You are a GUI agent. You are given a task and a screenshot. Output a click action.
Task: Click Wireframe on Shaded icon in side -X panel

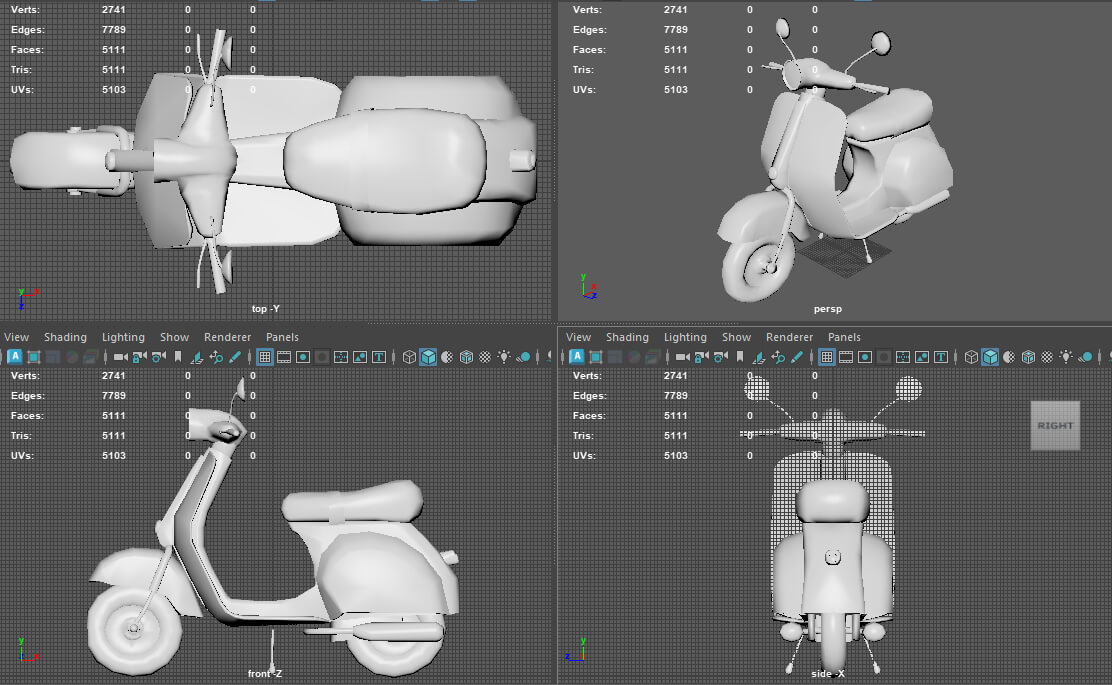click(x=1028, y=357)
